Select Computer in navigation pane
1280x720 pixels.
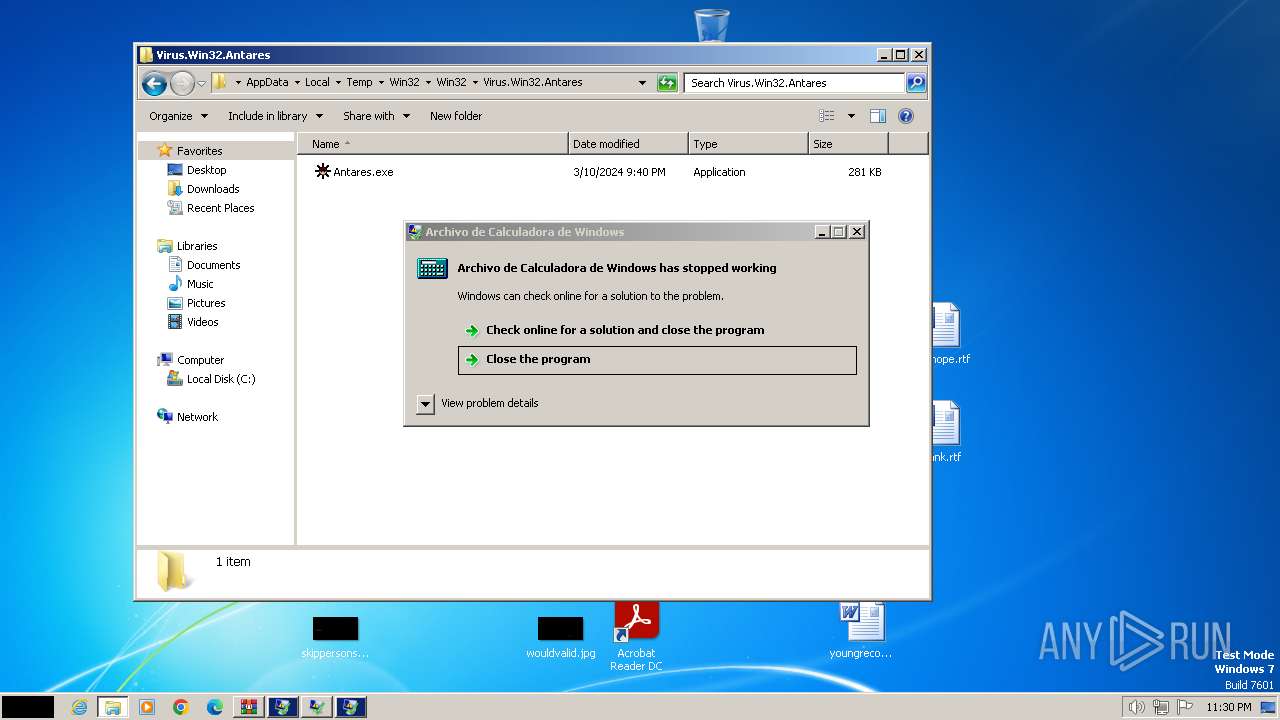[x=200, y=360]
